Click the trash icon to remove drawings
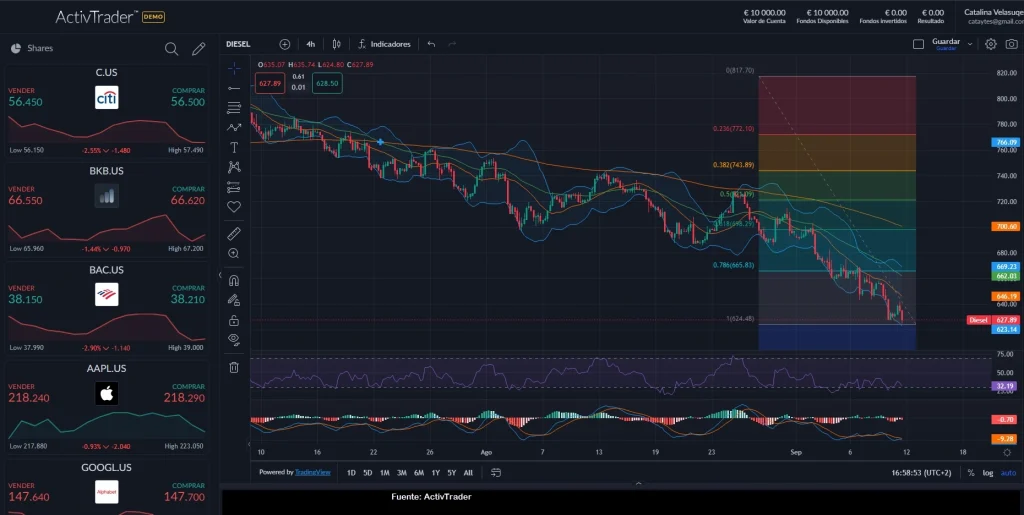This screenshot has width=1024, height=515. pyautogui.click(x=234, y=367)
